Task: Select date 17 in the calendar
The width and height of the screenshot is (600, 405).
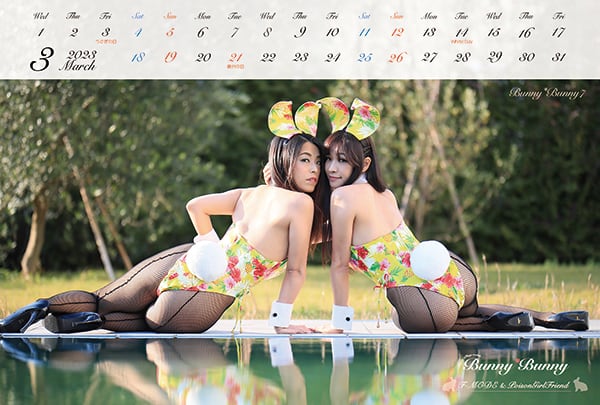Action: coord(559,32)
